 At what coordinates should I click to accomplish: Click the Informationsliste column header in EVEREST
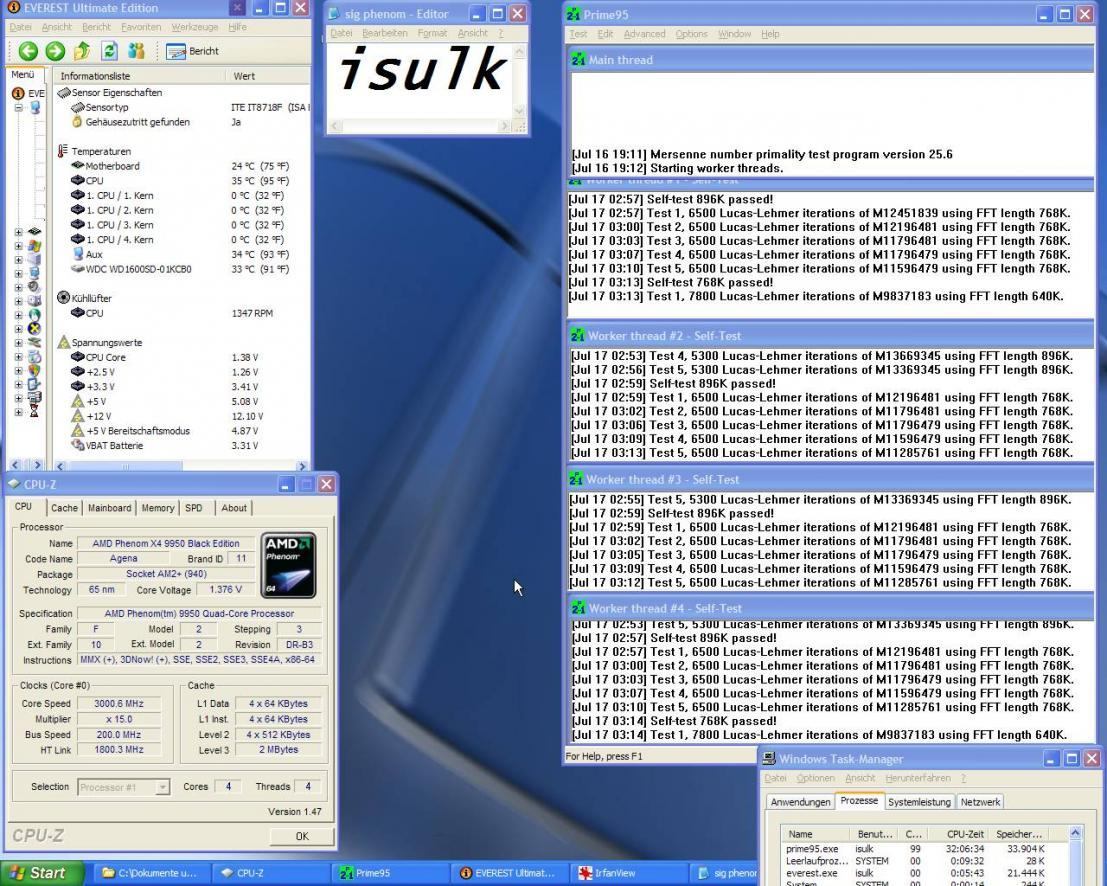point(140,76)
